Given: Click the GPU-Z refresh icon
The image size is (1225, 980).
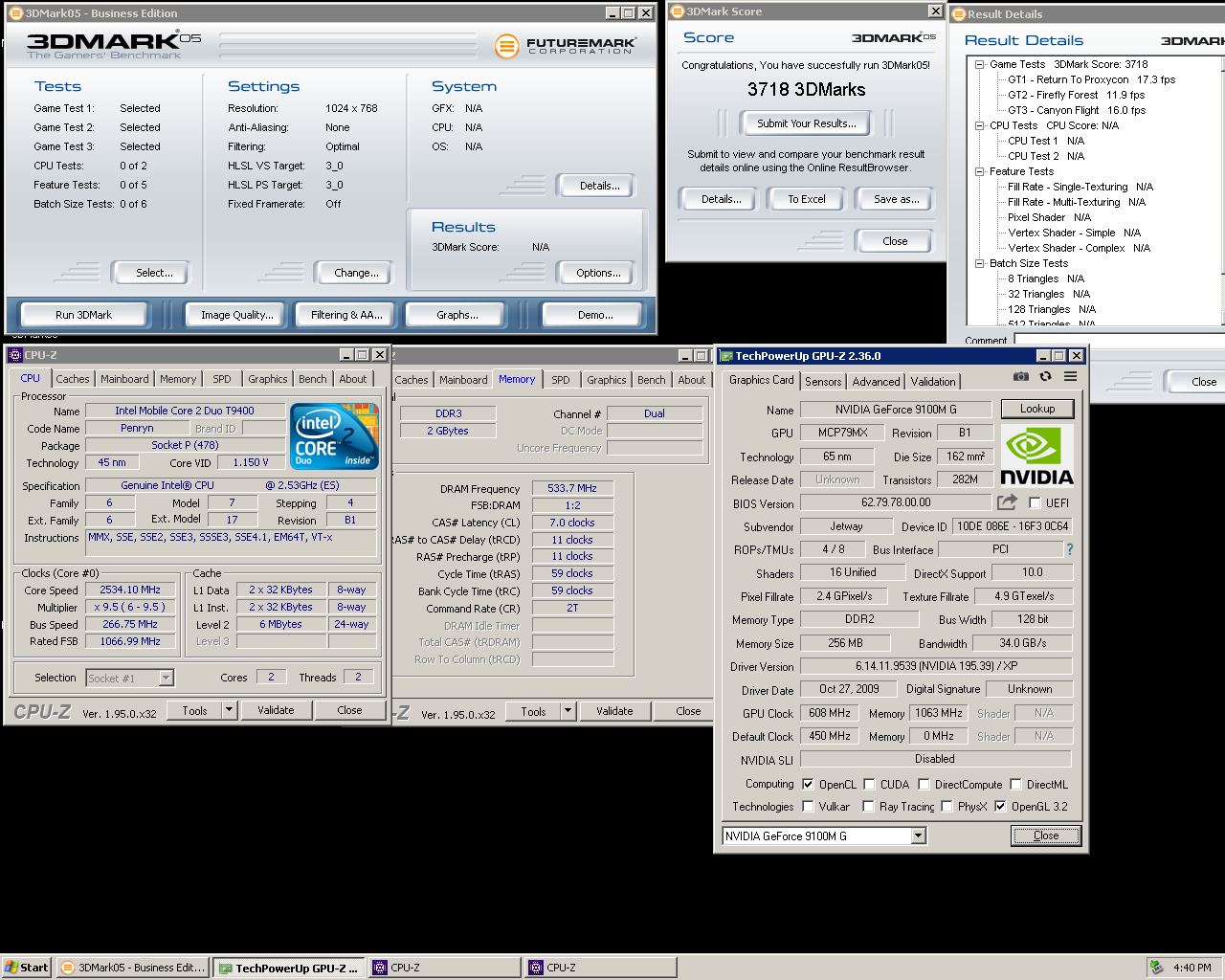Looking at the screenshot, I should pyautogui.click(x=1045, y=377).
